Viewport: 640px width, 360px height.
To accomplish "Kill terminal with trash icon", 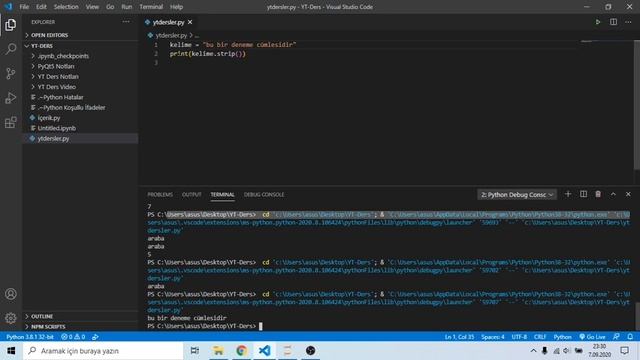I will pyautogui.click(x=598, y=194).
